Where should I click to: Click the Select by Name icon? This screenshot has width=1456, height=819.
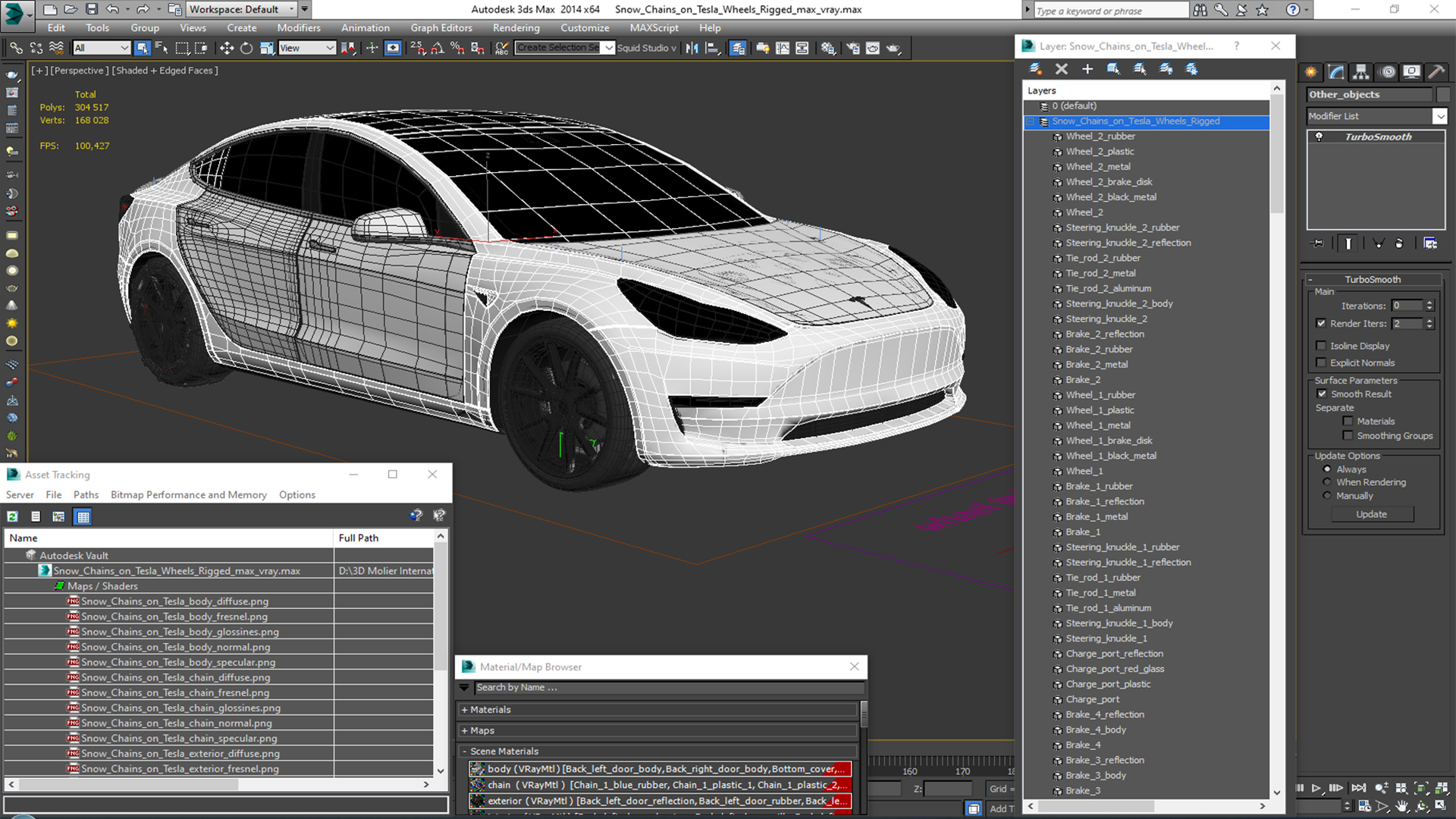162,48
